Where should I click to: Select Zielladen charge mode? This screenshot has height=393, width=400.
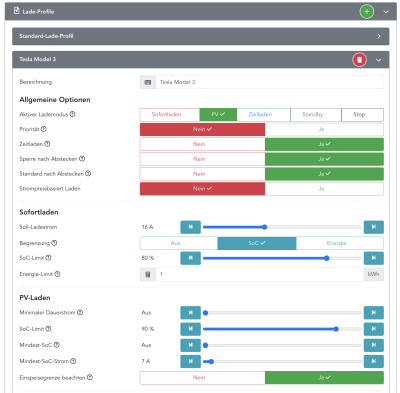pos(264,115)
